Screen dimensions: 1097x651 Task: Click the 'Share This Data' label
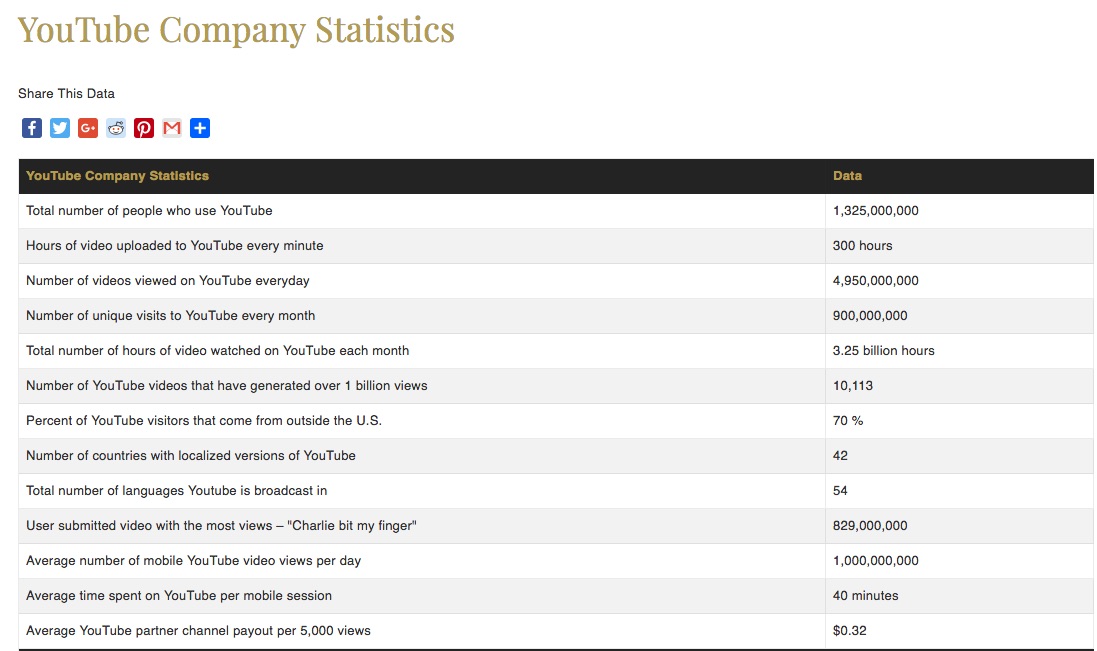tap(66, 94)
